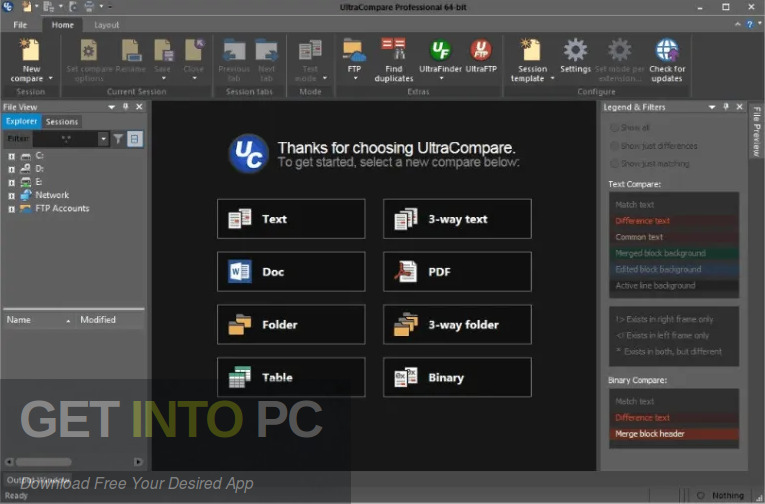Select Show just matching radio button

coord(614,163)
